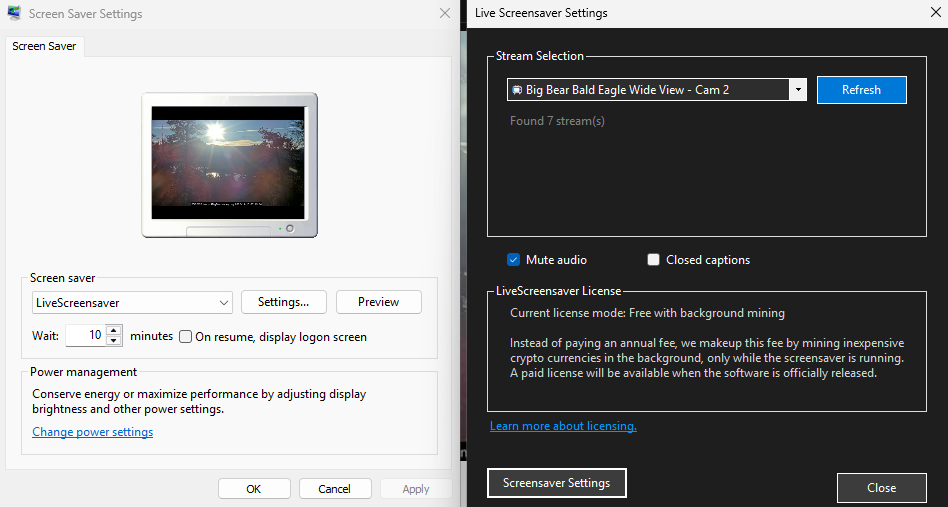Close the Live Screensaver Settings window
The height and width of the screenshot is (507, 948).
tap(935, 13)
